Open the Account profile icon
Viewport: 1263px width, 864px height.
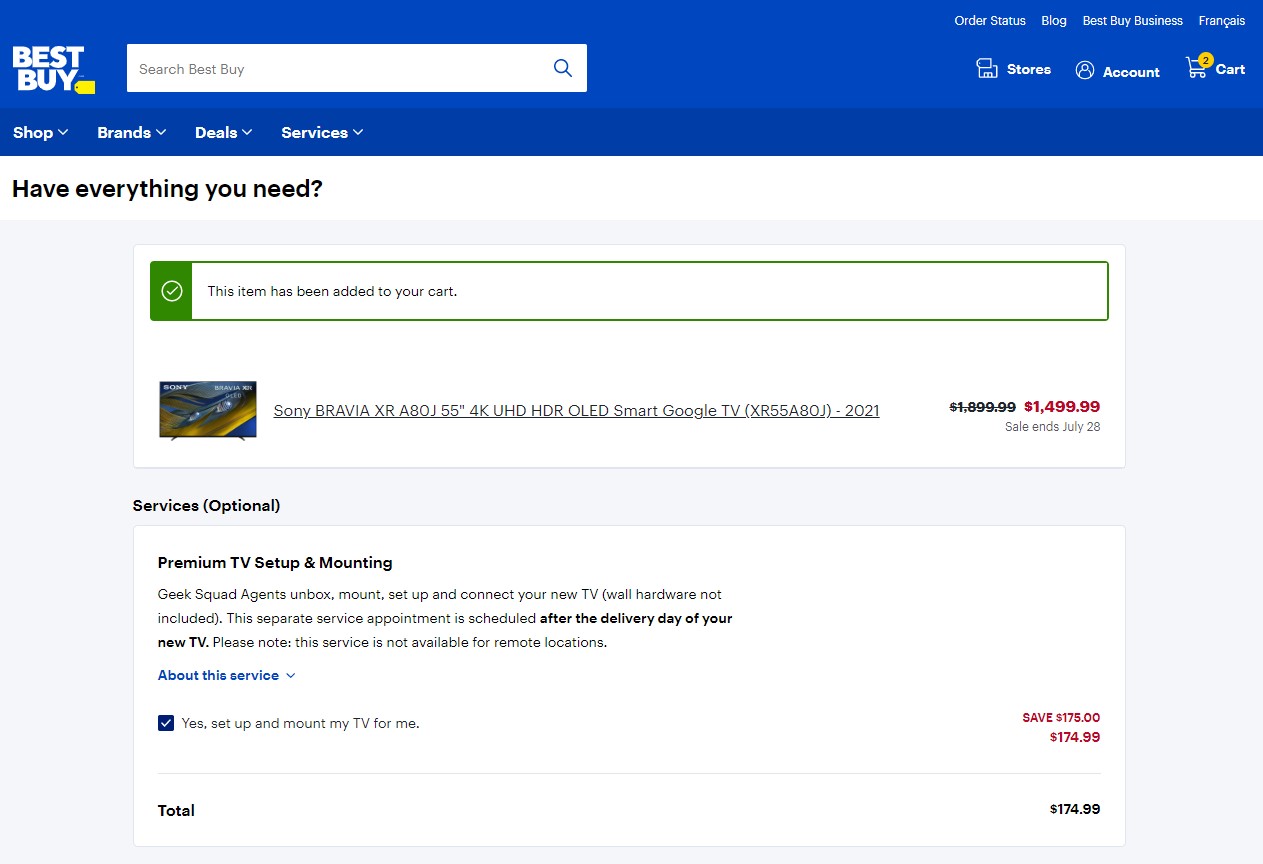(x=1085, y=70)
